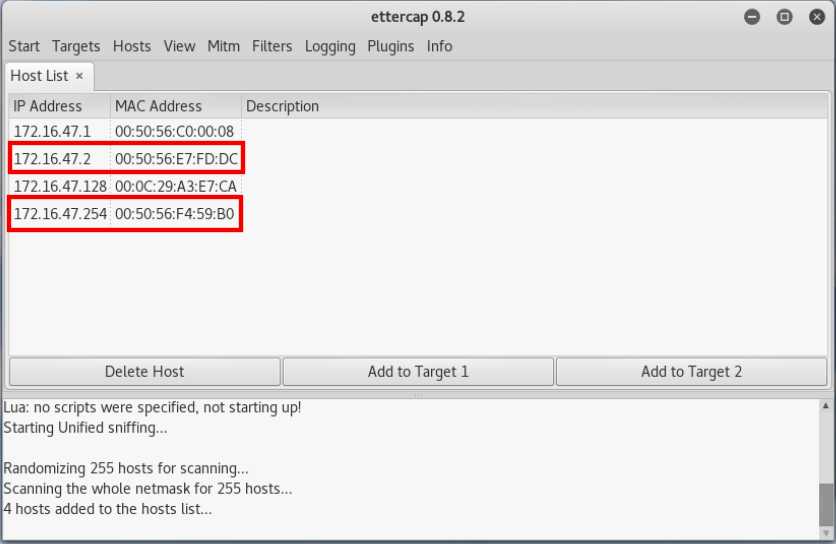Image resolution: width=836 pixels, height=544 pixels.
Task: Open the Logging menu
Action: 330,46
